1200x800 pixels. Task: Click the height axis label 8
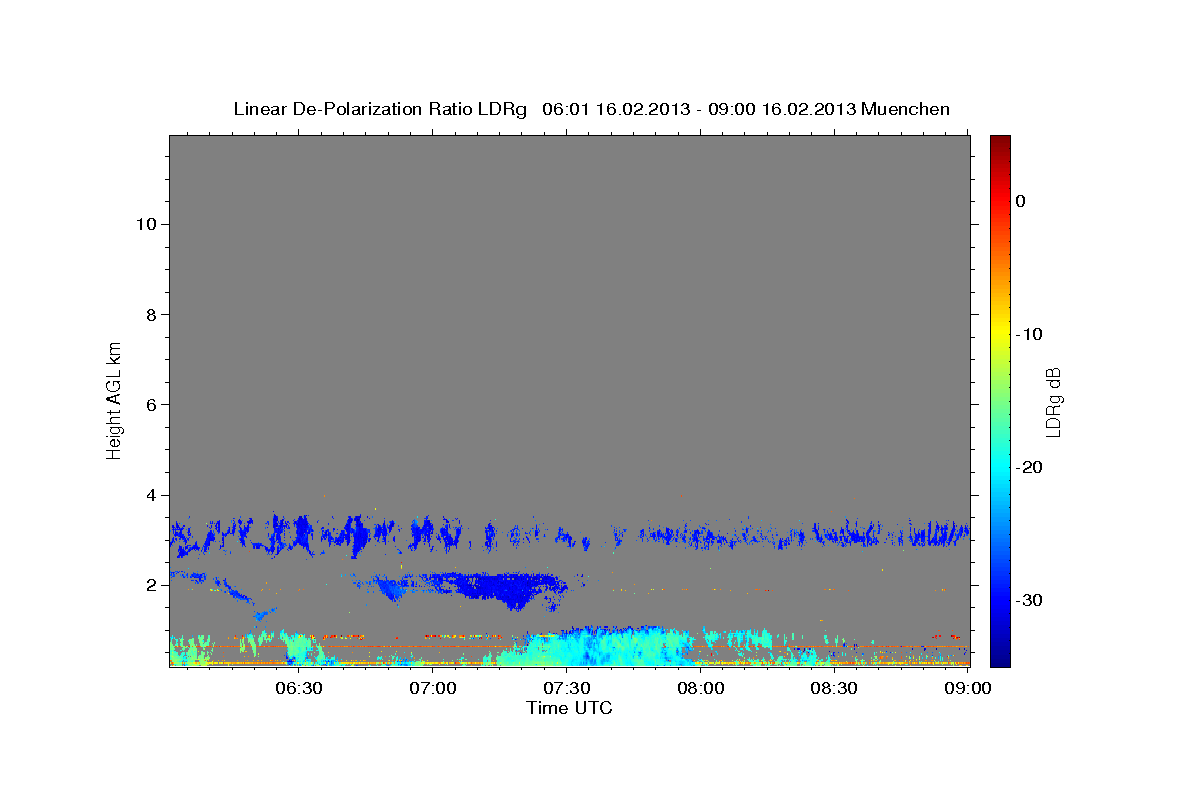coord(150,314)
